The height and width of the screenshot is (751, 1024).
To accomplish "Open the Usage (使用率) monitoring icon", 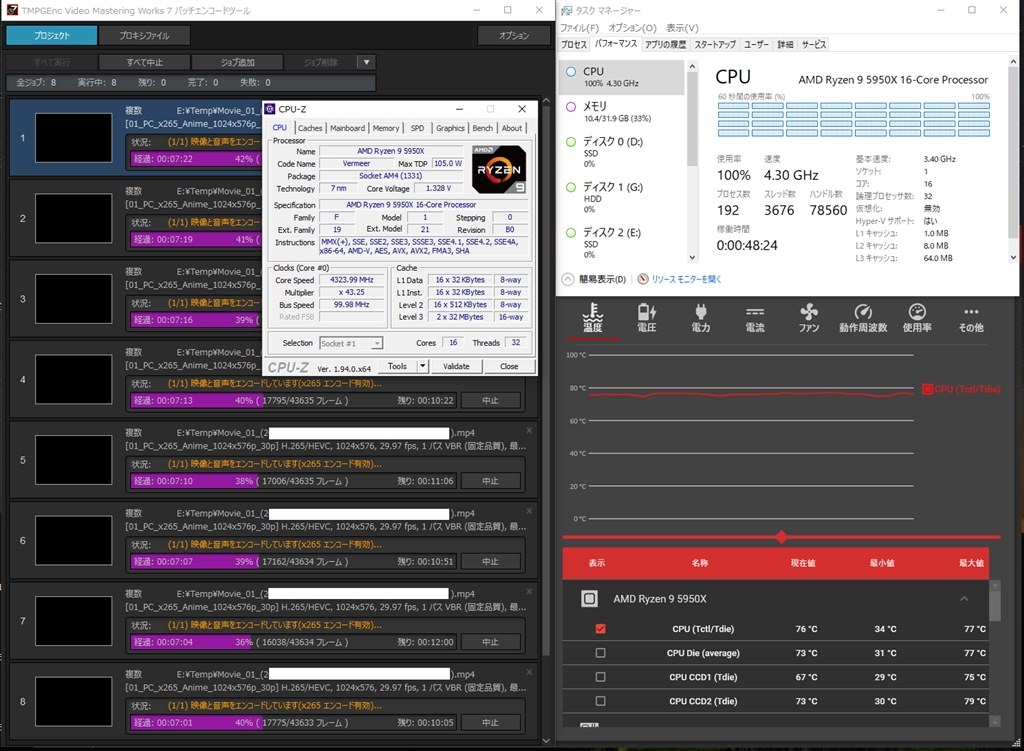I will (917, 319).
